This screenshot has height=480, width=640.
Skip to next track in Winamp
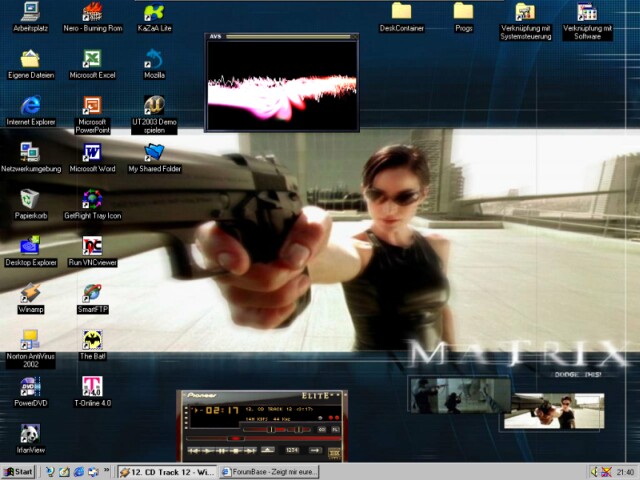coord(249,451)
